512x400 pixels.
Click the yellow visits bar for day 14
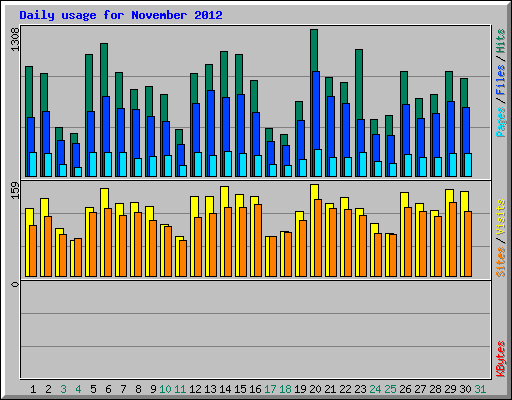[223, 197]
